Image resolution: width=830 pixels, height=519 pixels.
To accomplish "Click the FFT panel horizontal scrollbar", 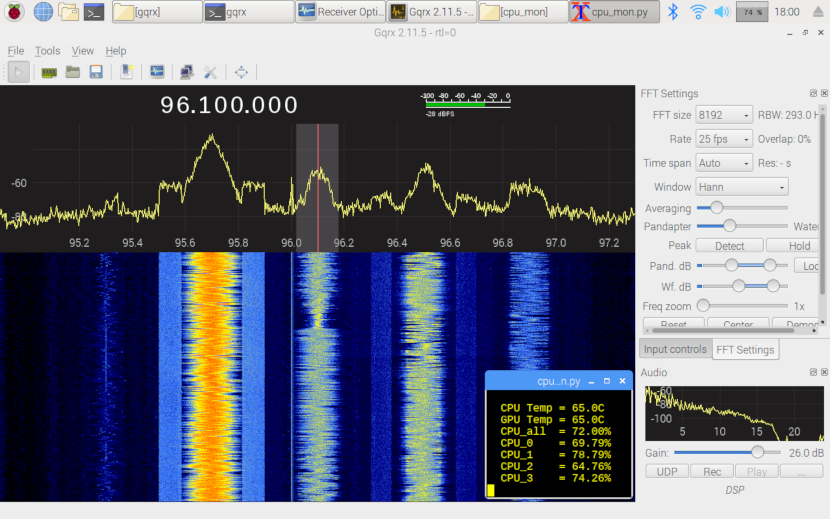I will click(x=731, y=330).
